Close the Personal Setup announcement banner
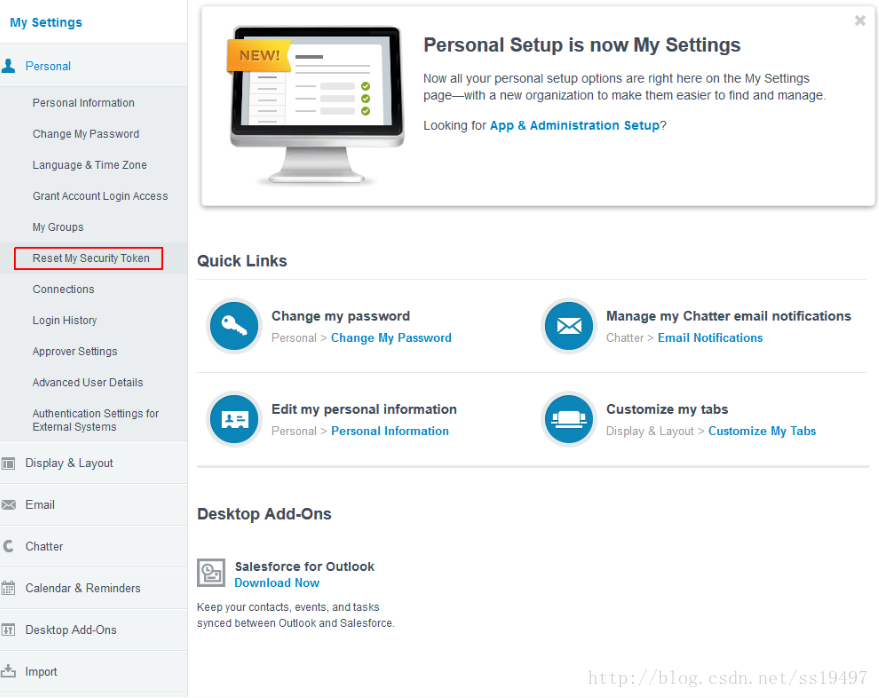Viewport: 879px width, 698px height. 860,21
